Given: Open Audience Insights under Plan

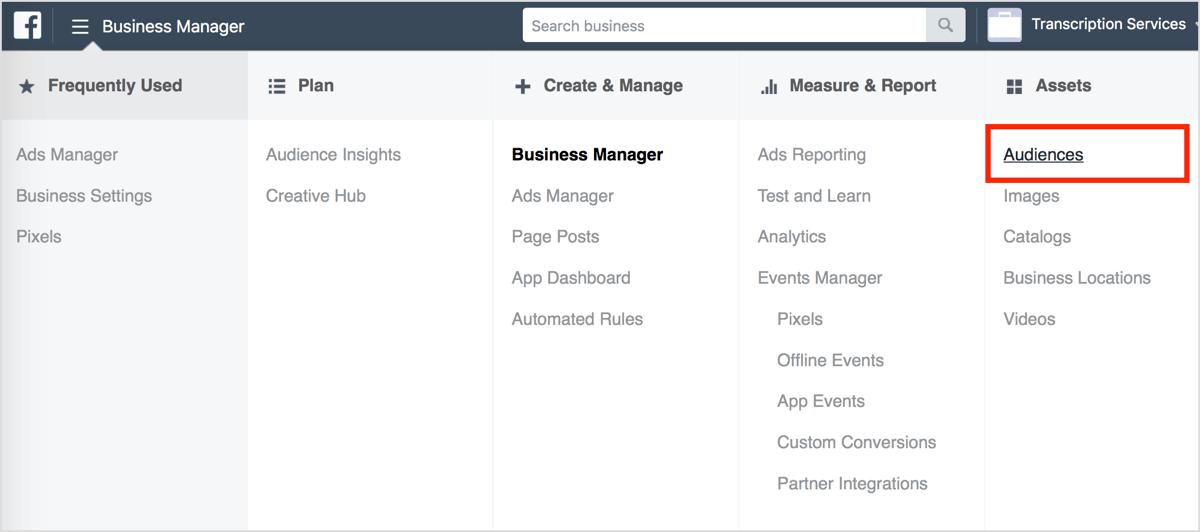Looking at the screenshot, I should (x=333, y=155).
